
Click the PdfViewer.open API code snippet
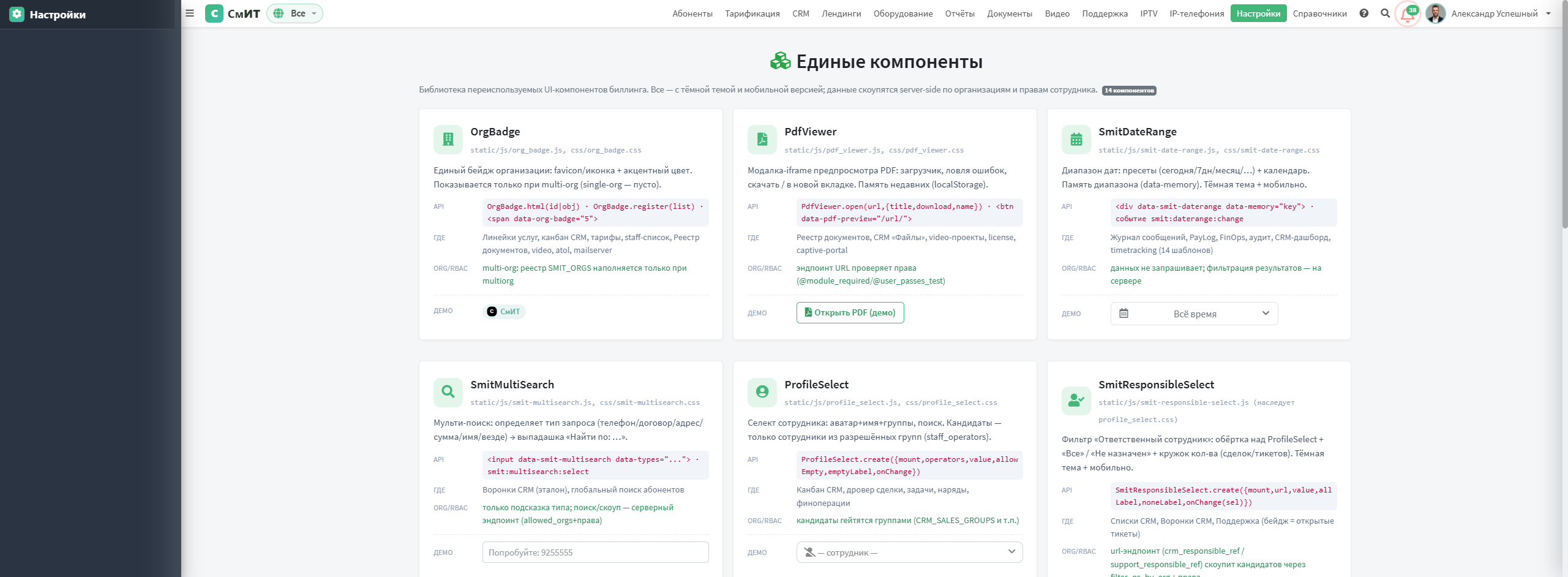(909, 213)
